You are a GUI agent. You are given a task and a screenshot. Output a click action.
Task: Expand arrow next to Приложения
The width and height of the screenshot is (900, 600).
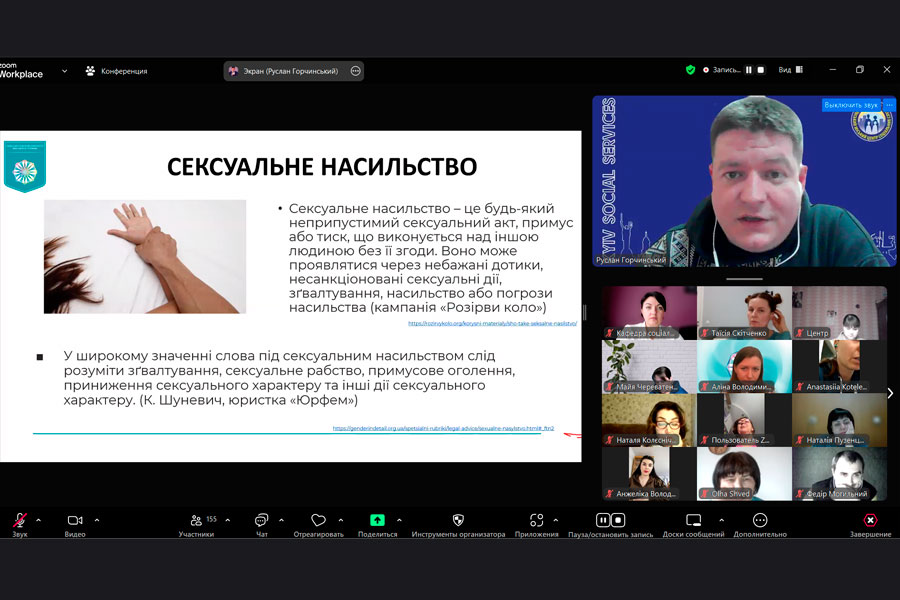556,520
